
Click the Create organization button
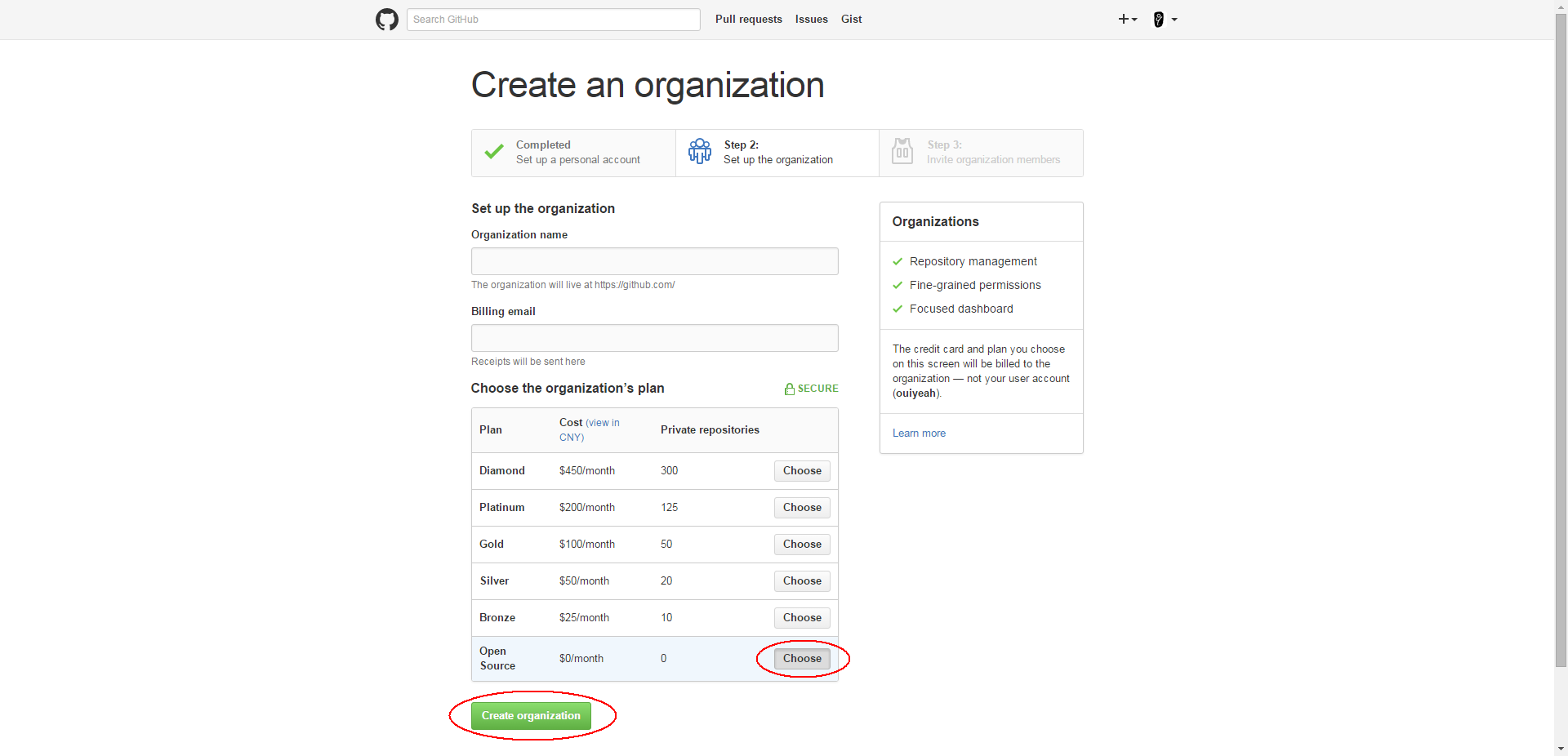531,716
